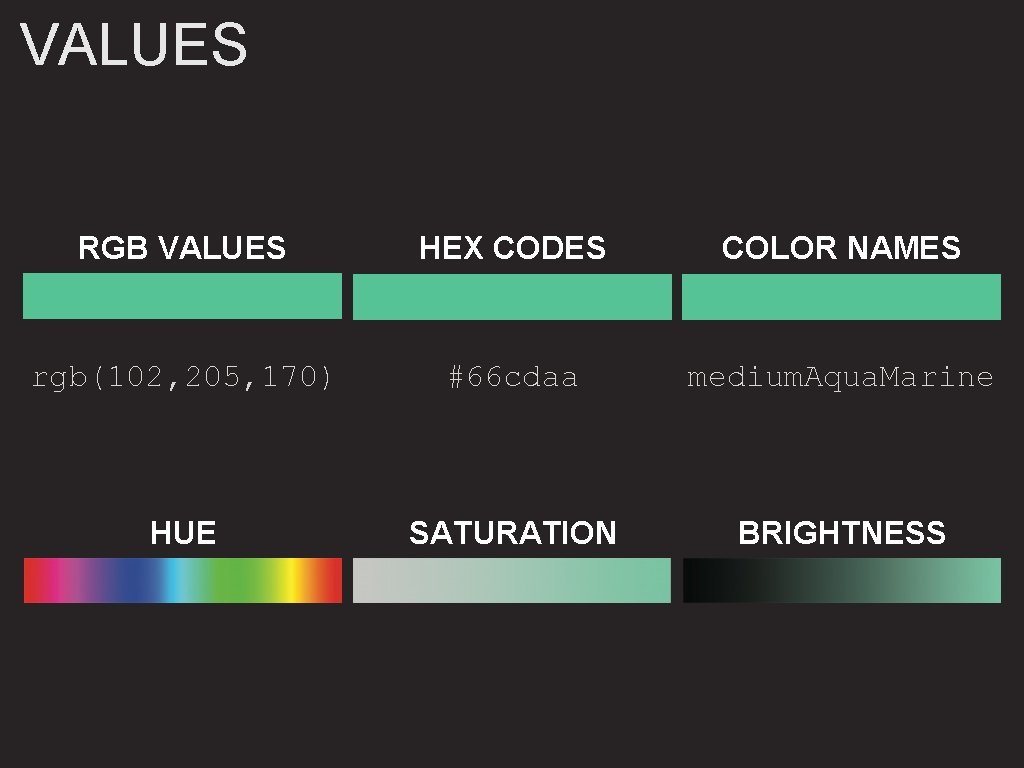The height and width of the screenshot is (768, 1024).
Task: Select the HUE label
Action: click(183, 533)
